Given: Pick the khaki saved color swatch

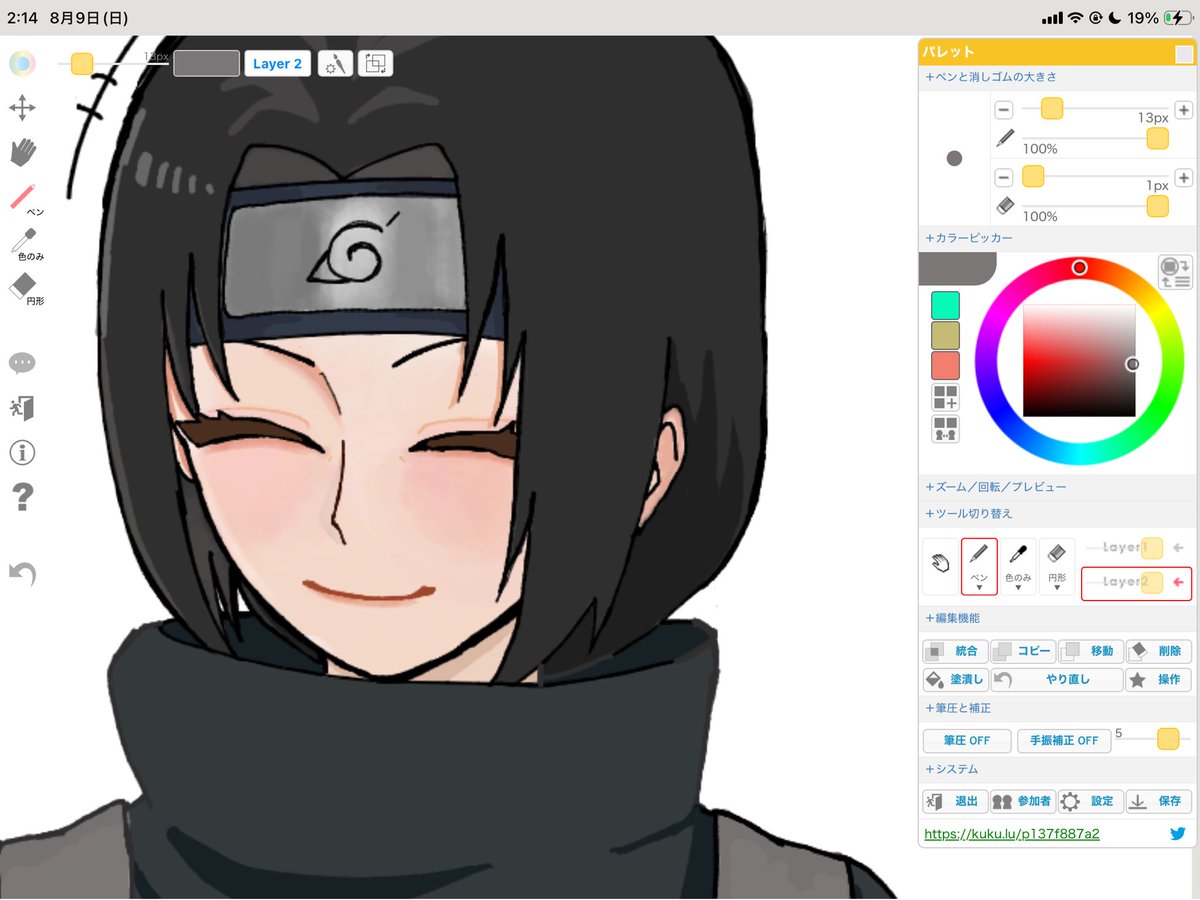Looking at the screenshot, I should (x=945, y=335).
